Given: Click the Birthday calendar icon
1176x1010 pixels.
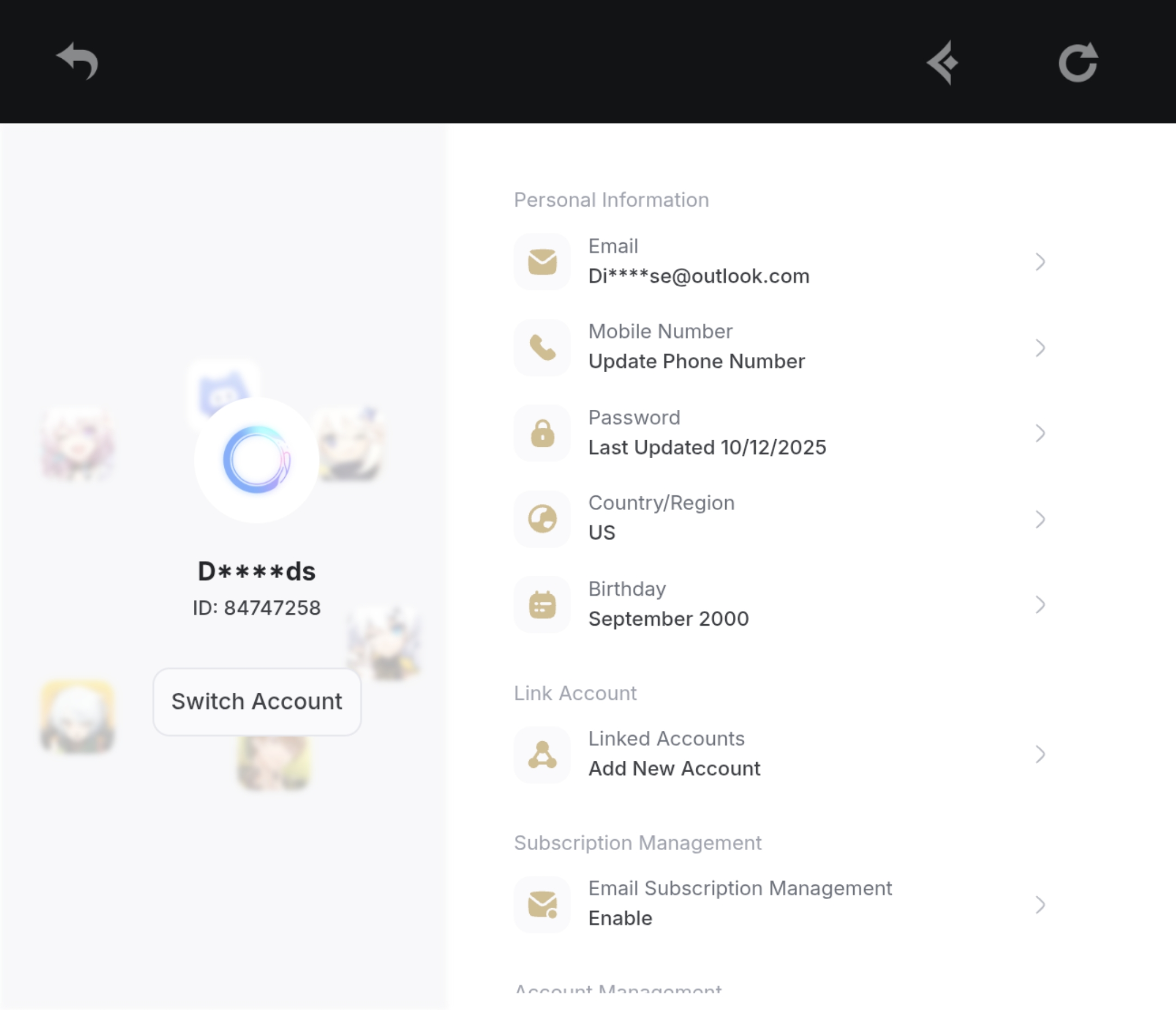Looking at the screenshot, I should pyautogui.click(x=542, y=605).
